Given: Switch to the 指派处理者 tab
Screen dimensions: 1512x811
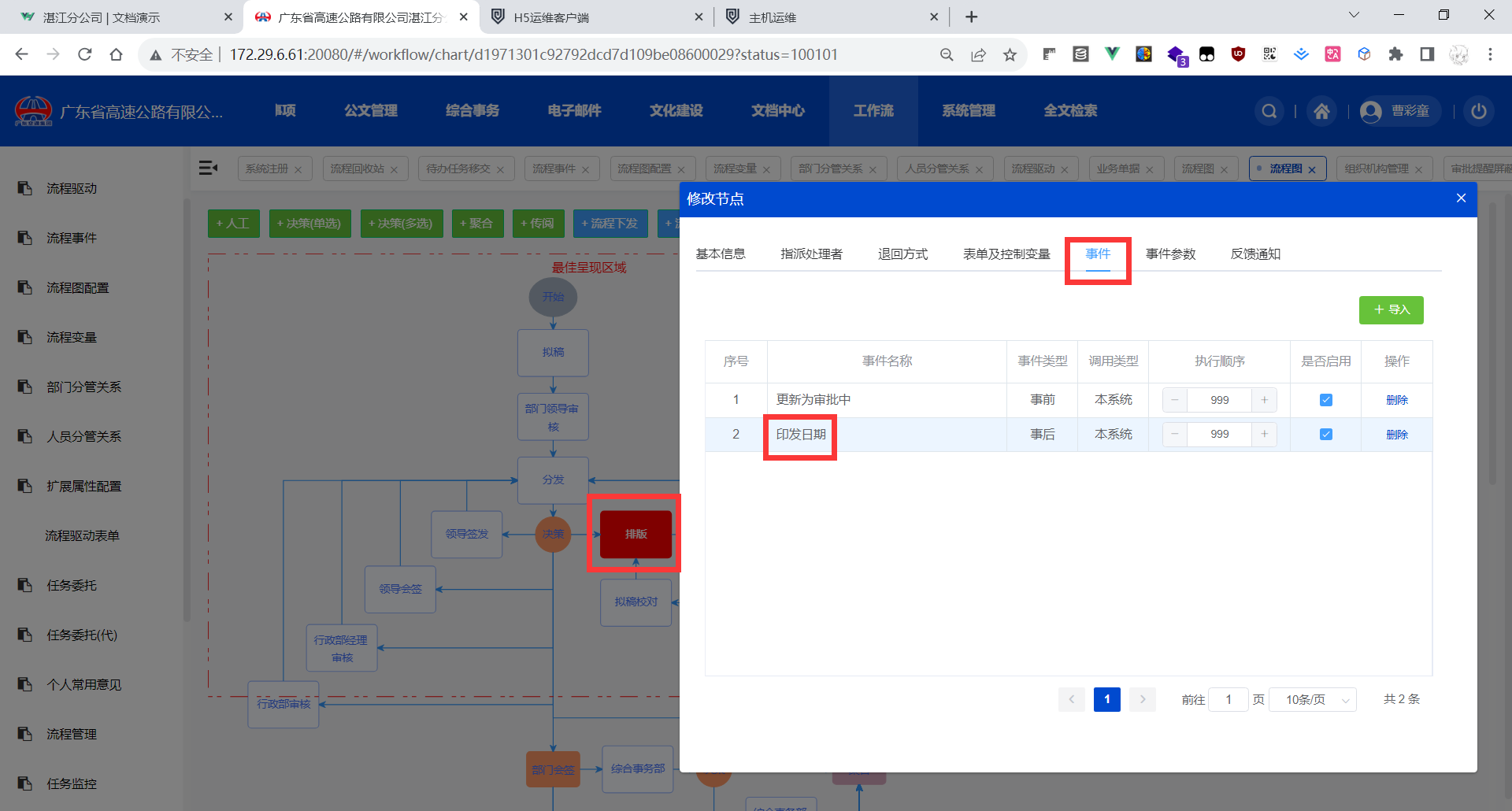Looking at the screenshot, I should click(x=811, y=254).
